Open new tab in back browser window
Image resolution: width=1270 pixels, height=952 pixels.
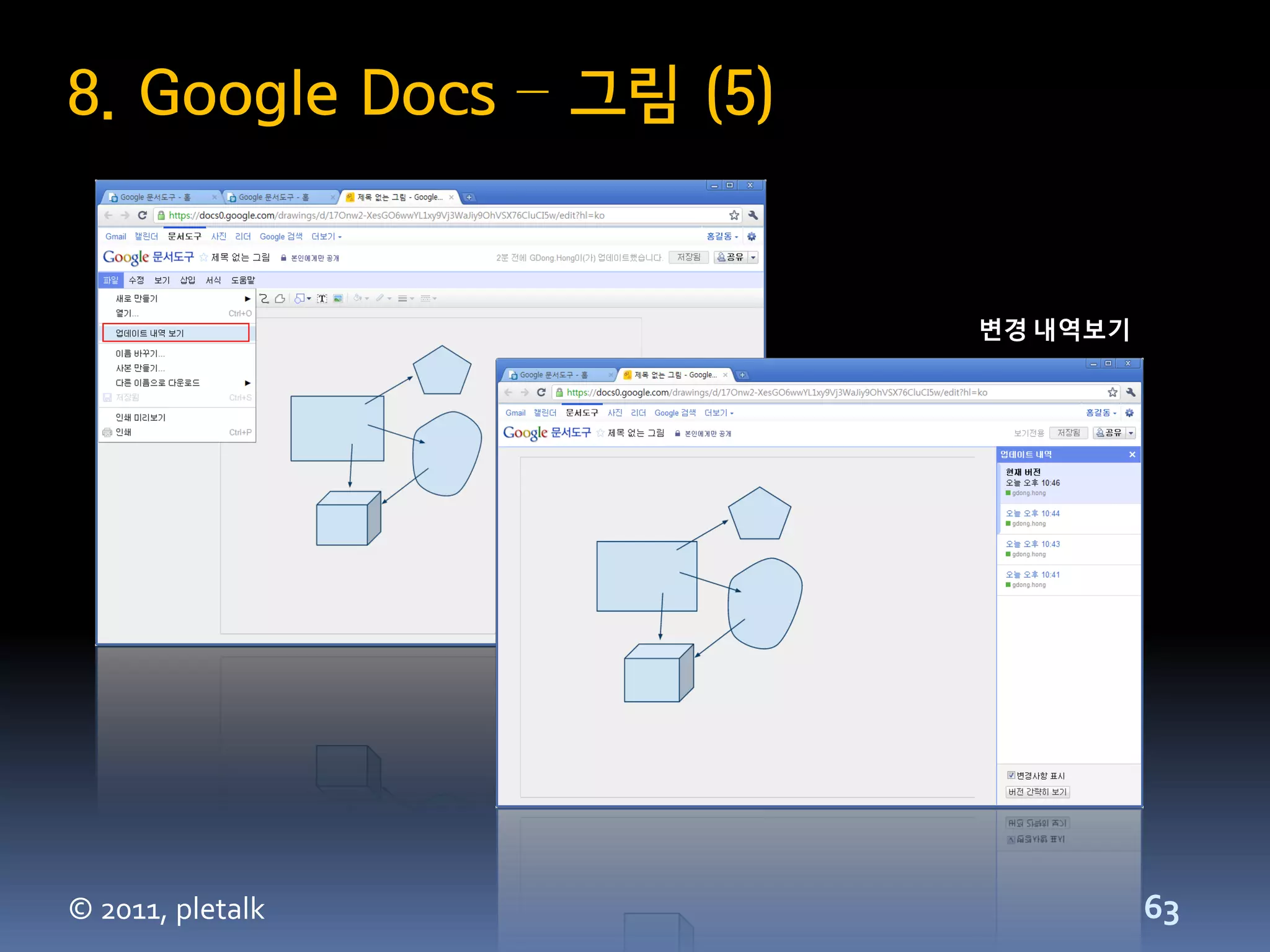point(469,197)
